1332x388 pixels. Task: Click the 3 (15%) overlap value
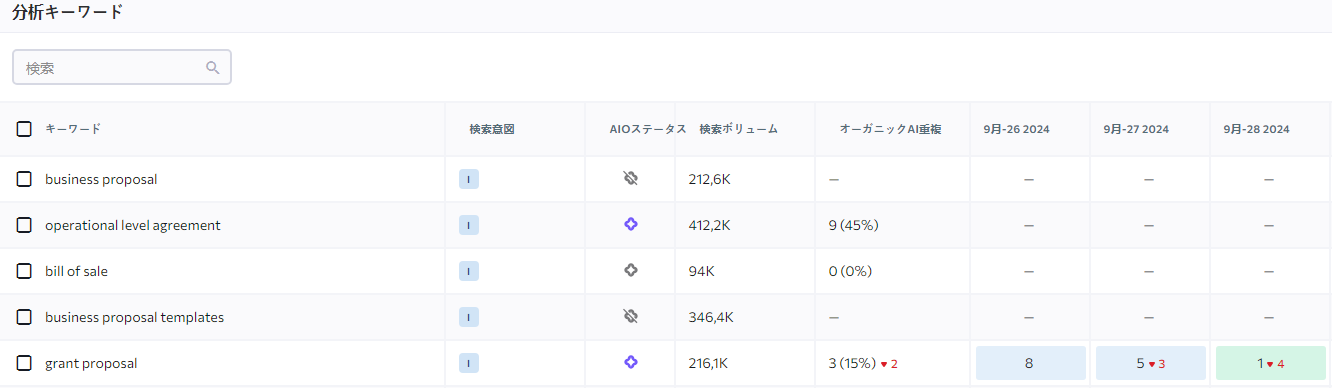(852, 363)
